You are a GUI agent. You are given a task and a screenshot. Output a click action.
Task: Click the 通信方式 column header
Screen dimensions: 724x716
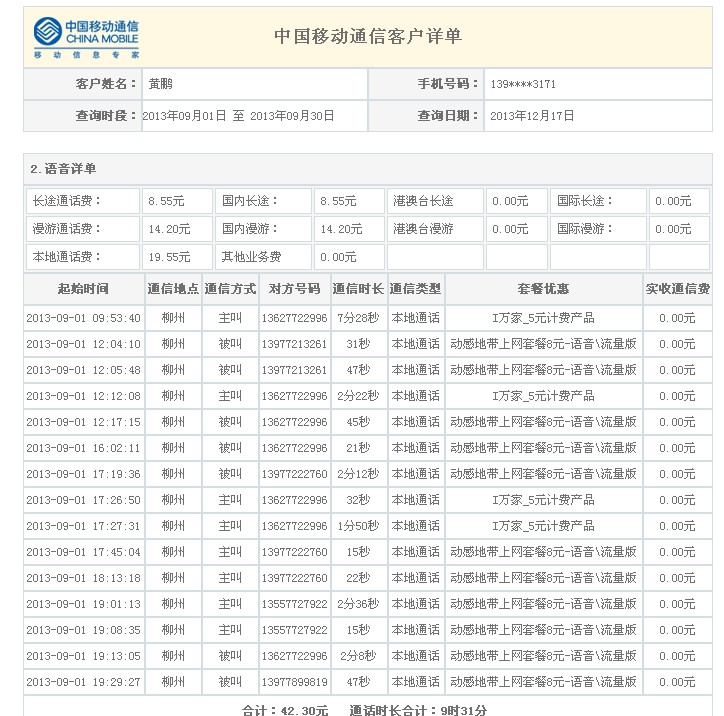pos(230,289)
